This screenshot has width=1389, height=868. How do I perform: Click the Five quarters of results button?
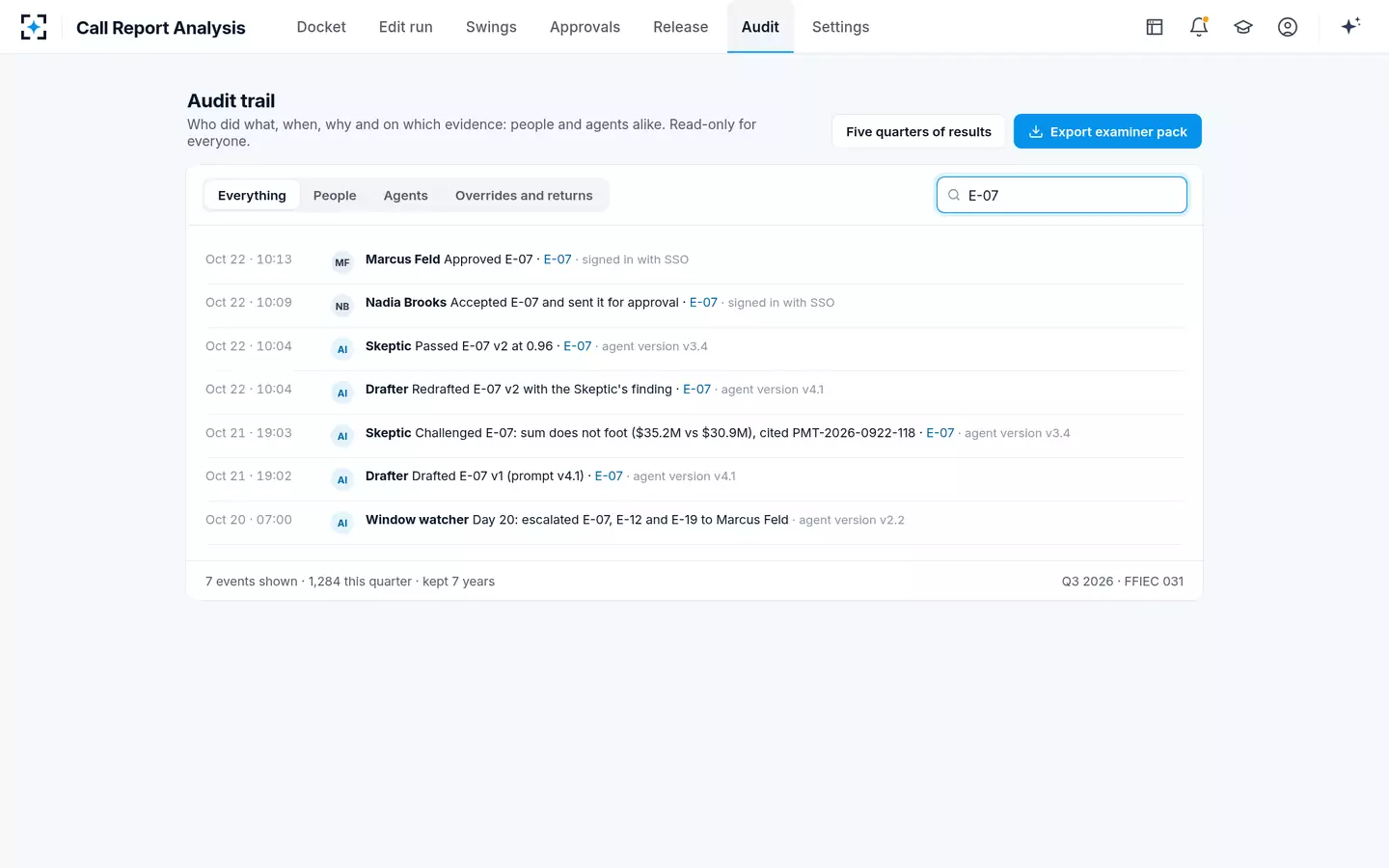click(x=918, y=131)
